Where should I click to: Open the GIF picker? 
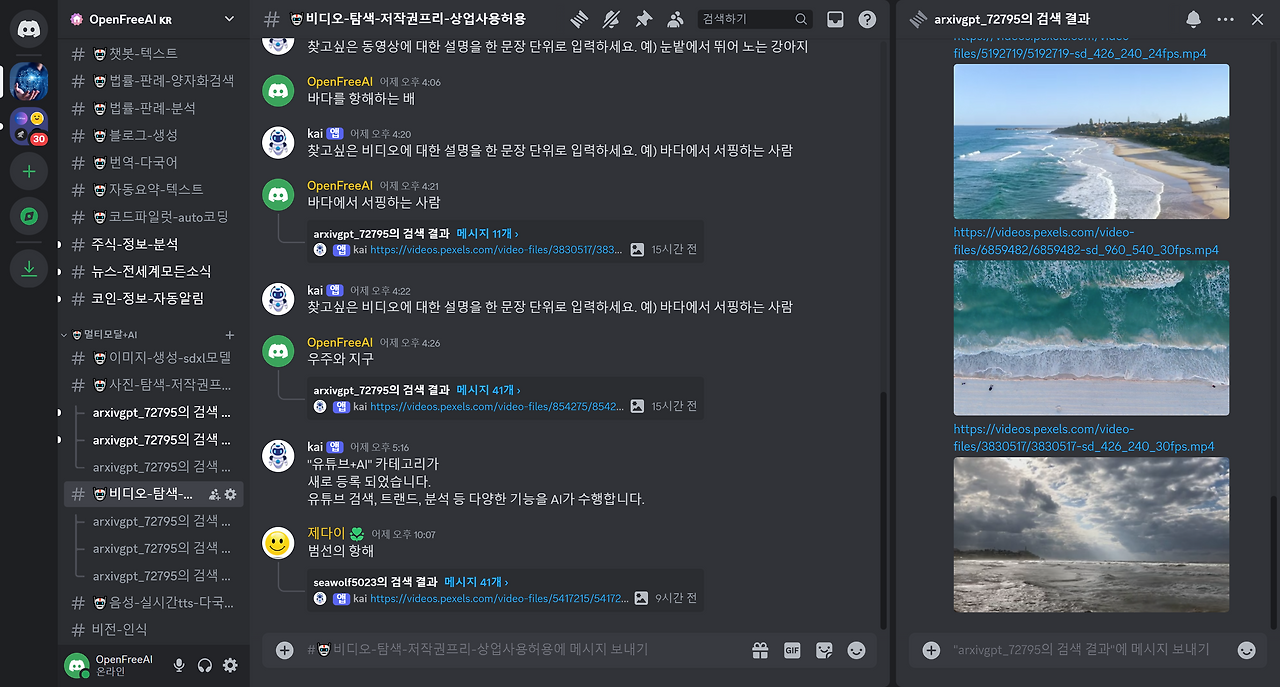tap(791, 650)
